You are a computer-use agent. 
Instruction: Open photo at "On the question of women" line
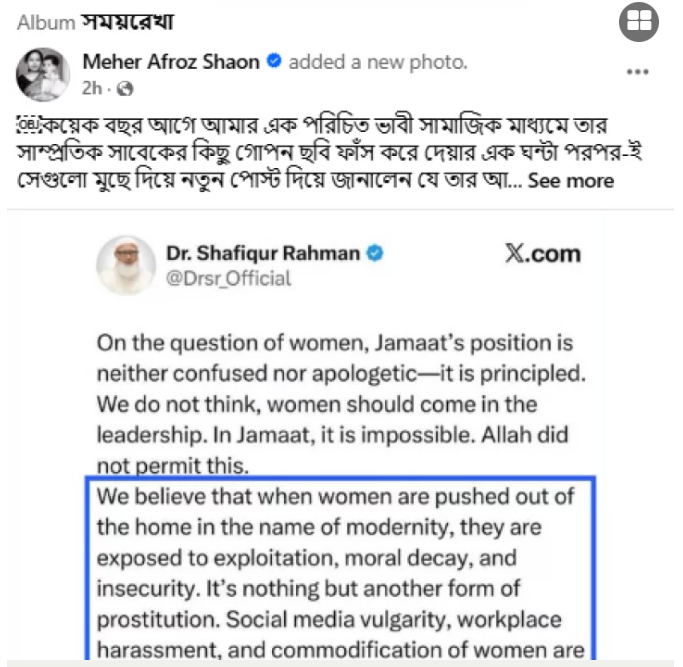[x=334, y=343]
